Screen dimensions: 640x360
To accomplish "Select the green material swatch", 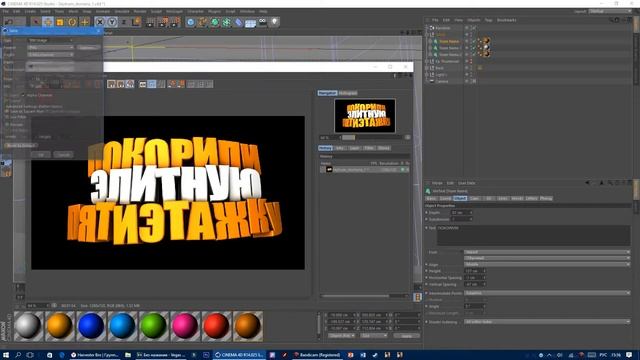I will tap(153, 326).
